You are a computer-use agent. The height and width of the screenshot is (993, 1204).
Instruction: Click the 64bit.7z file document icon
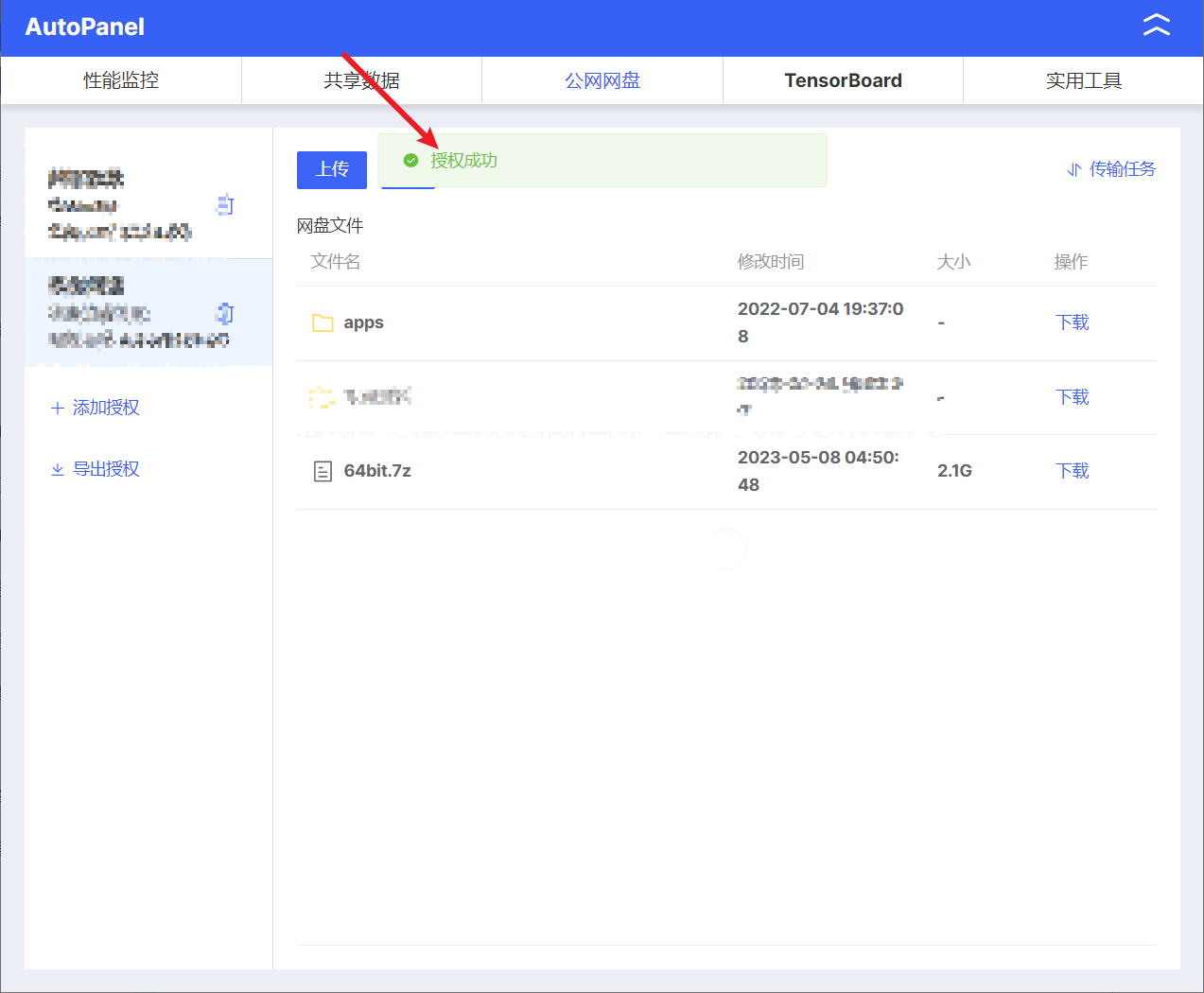click(x=322, y=470)
